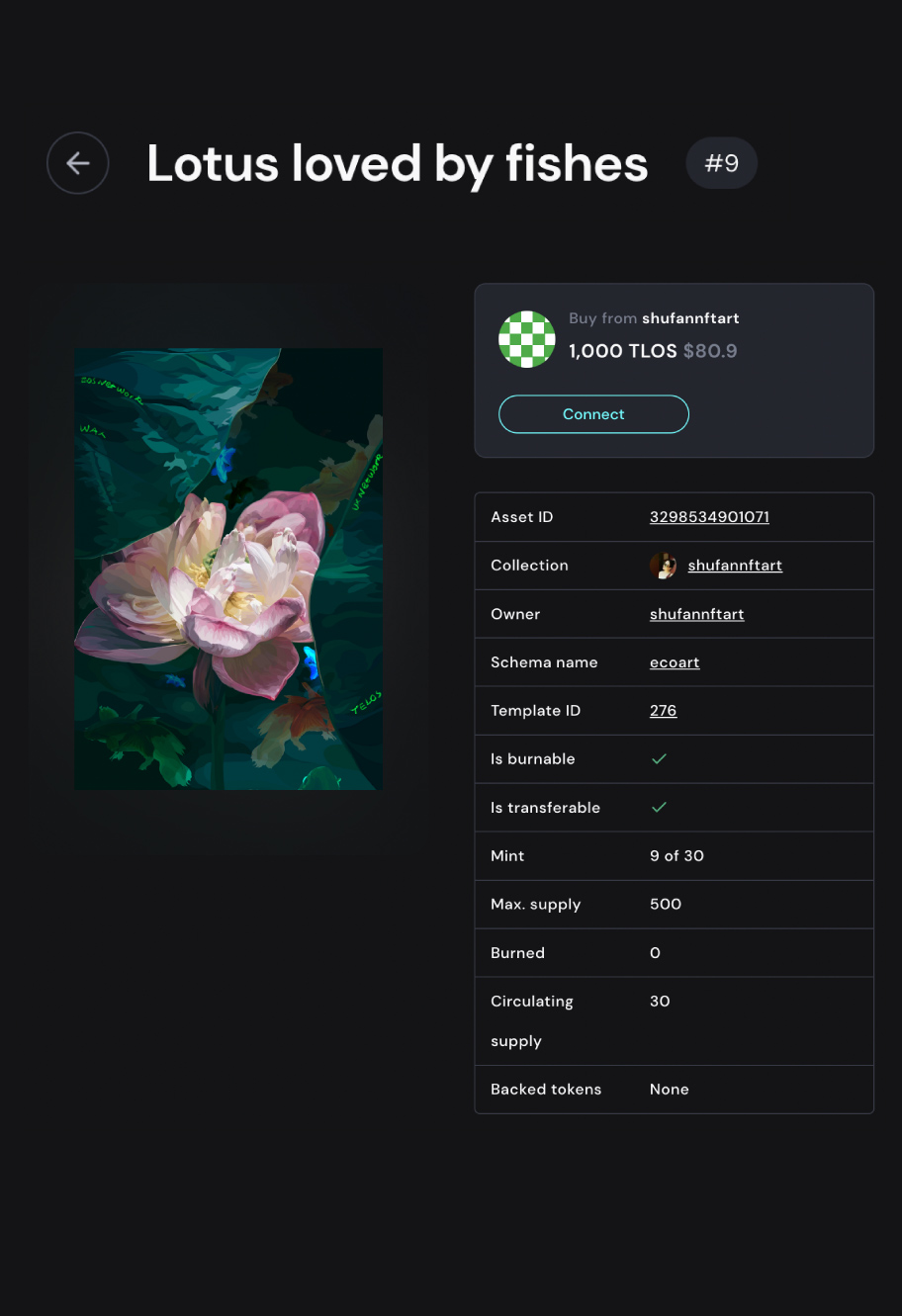This screenshot has width=902, height=1316.
Task: Click the Is transferable checkmark icon
Action: [x=659, y=808]
